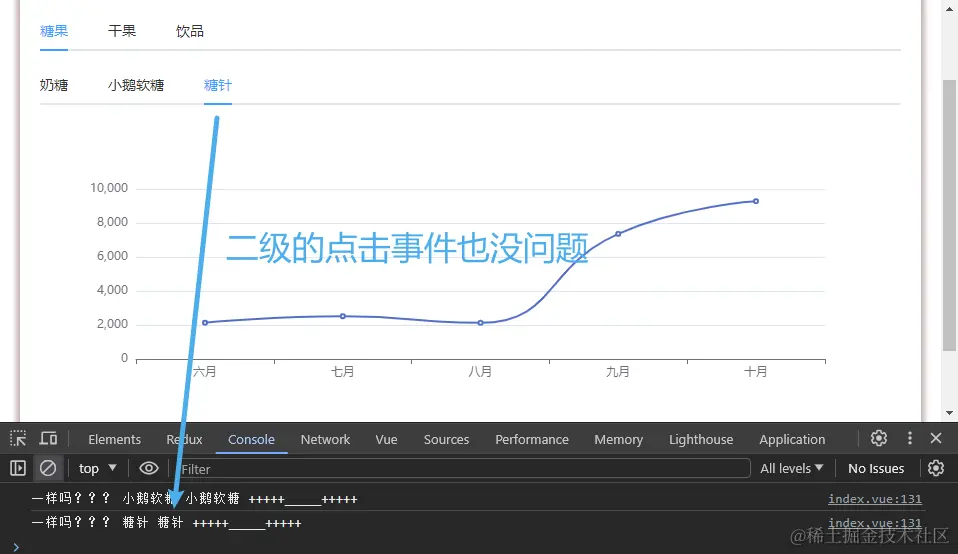Select the 奶糖 sub-tab
This screenshot has width=958, height=554.
[54, 85]
